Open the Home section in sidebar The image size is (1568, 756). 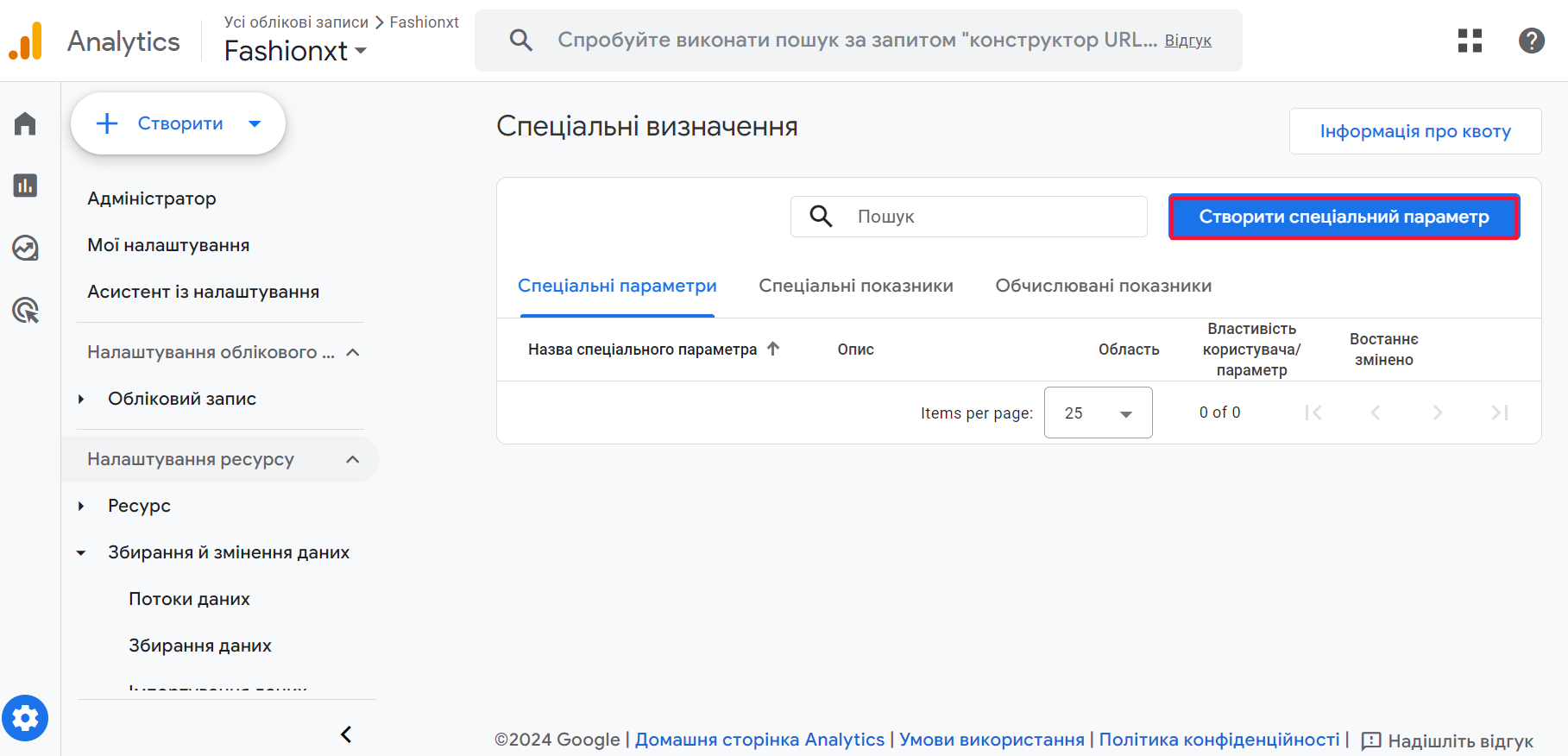(25, 123)
